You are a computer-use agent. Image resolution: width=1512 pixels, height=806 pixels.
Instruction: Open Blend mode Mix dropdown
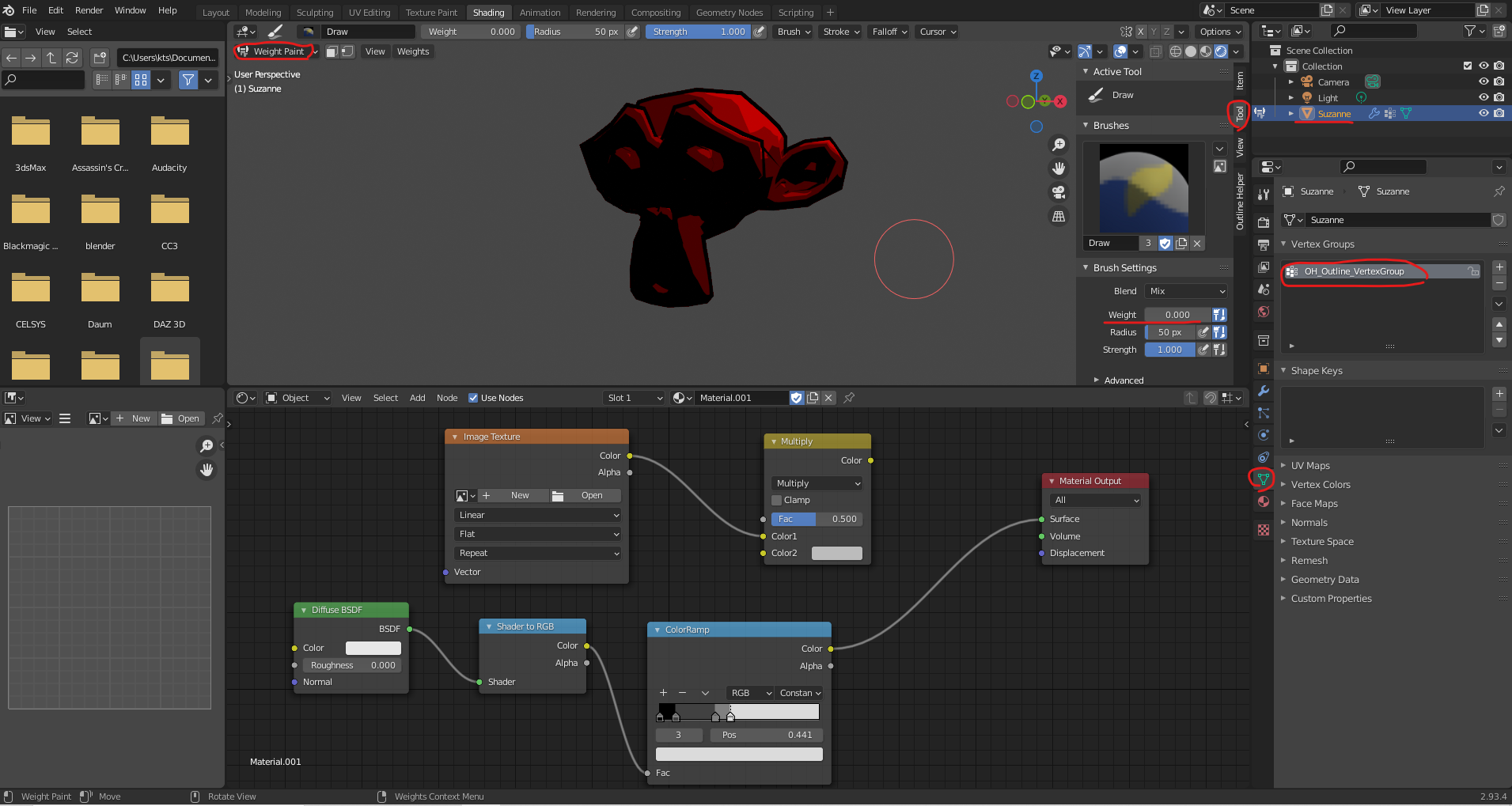(x=1185, y=291)
